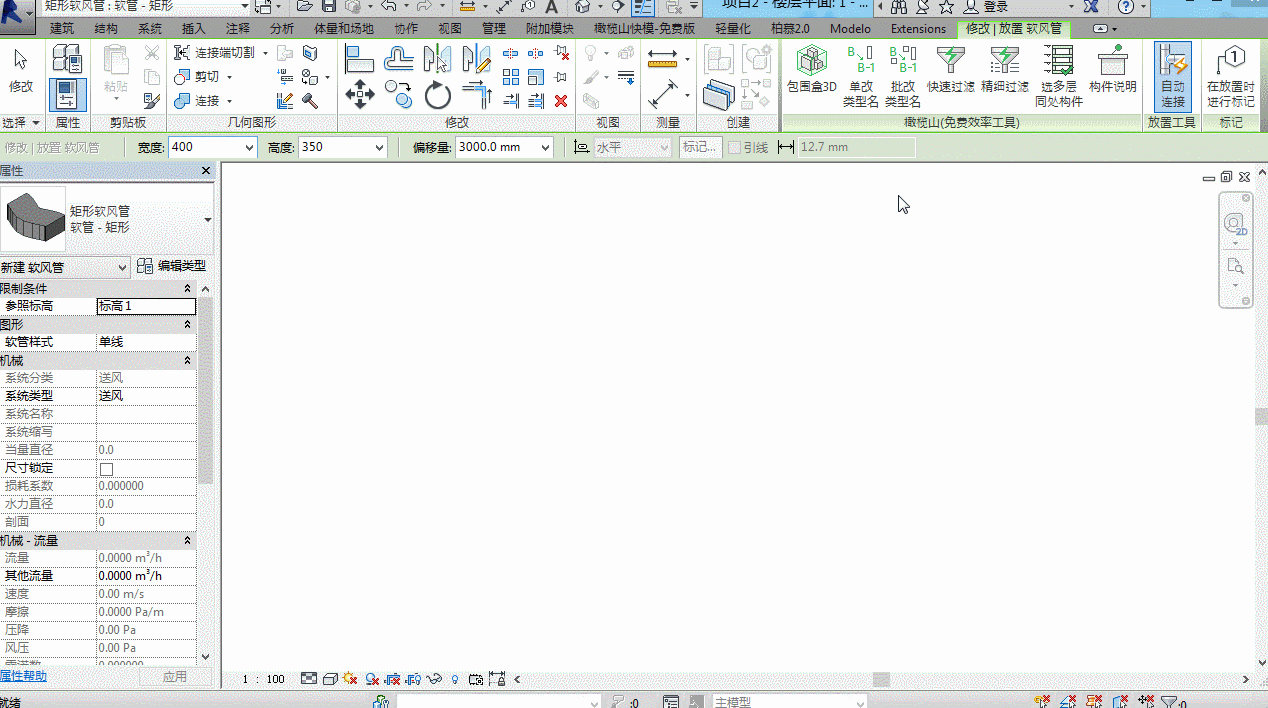Click the 在放置时进行标记 icon
This screenshot has height=708, width=1268.
[1231, 76]
